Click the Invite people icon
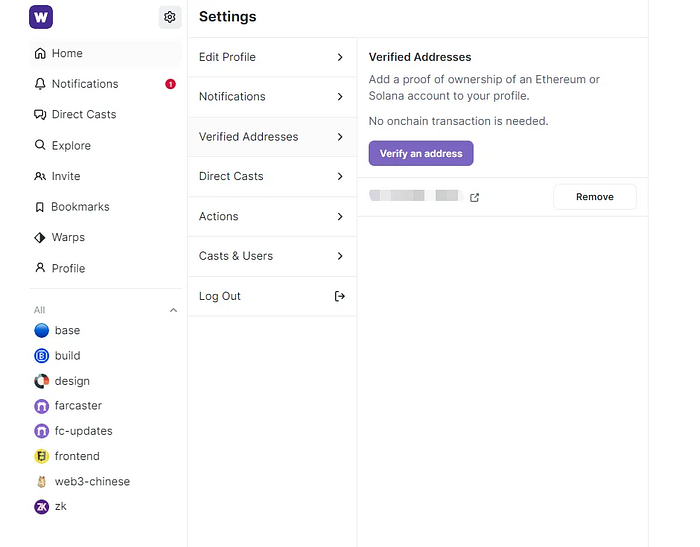 coord(40,176)
